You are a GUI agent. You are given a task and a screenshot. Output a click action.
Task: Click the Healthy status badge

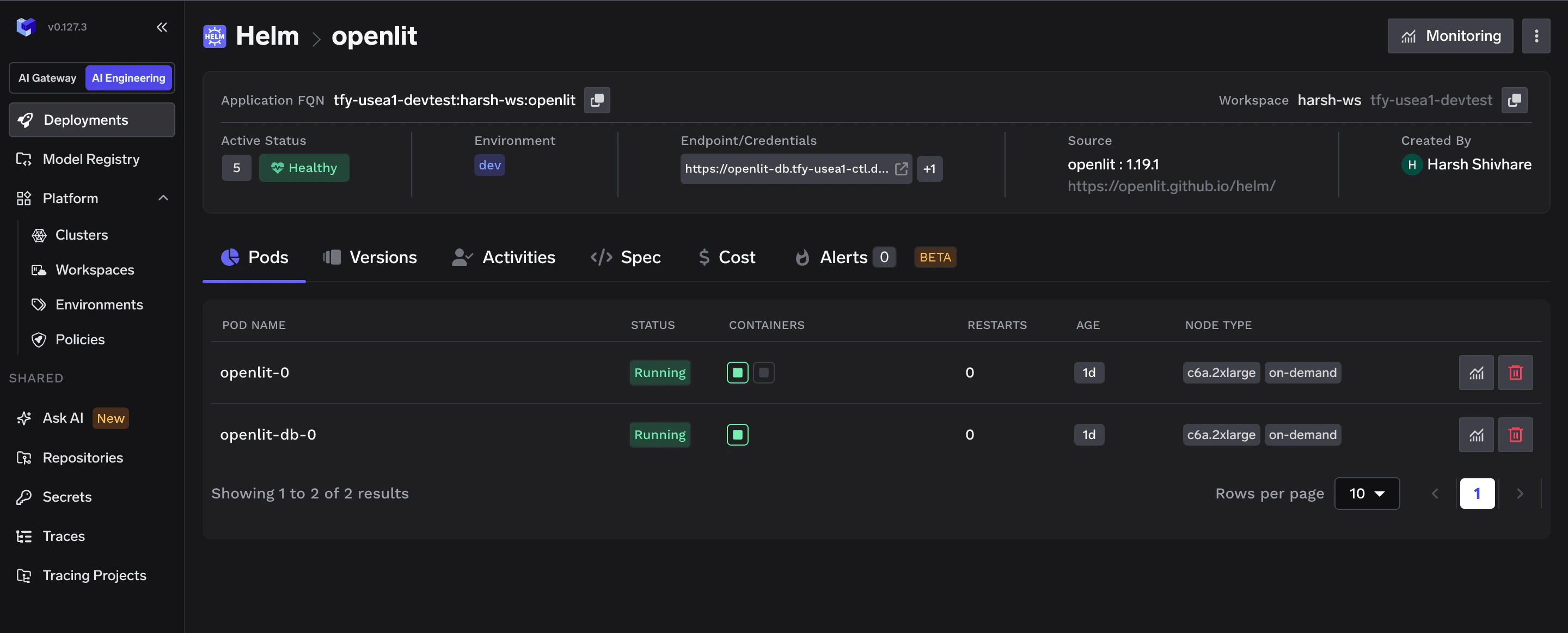tap(304, 168)
